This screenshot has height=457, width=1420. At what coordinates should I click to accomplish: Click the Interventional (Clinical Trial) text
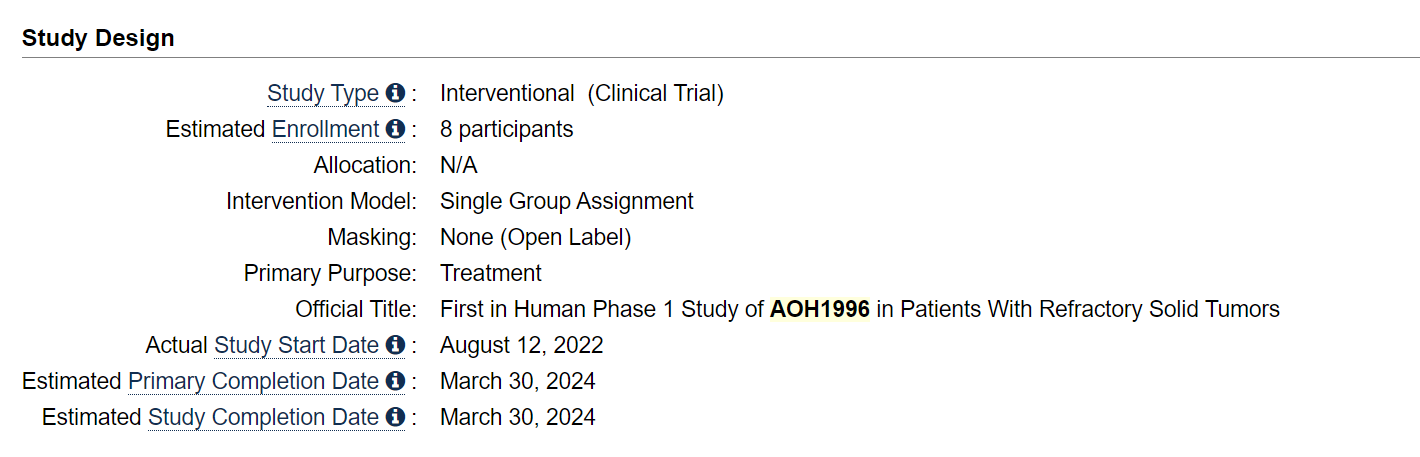[582, 94]
